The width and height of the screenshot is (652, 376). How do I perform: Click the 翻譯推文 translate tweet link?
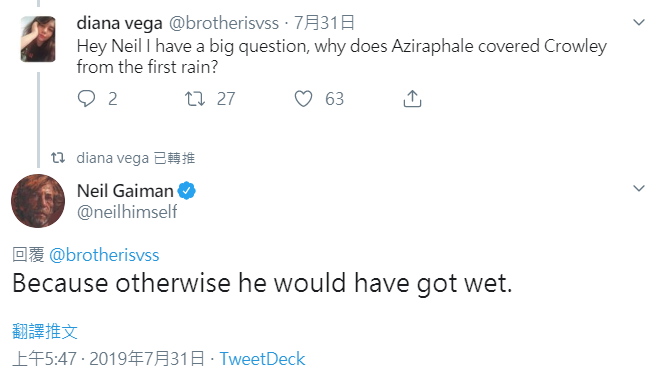click(x=45, y=331)
